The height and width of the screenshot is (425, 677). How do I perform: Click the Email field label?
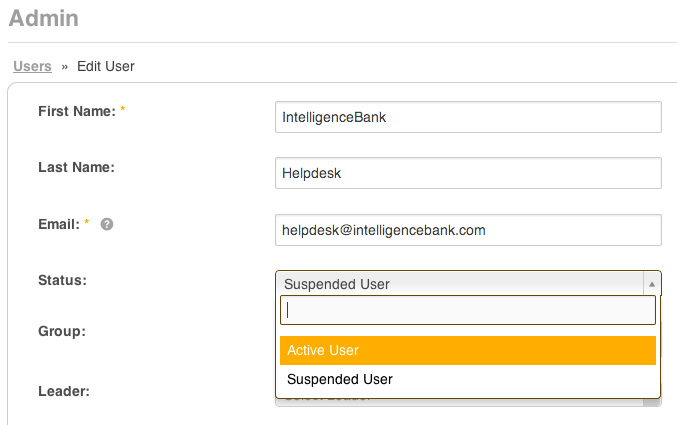pos(59,224)
